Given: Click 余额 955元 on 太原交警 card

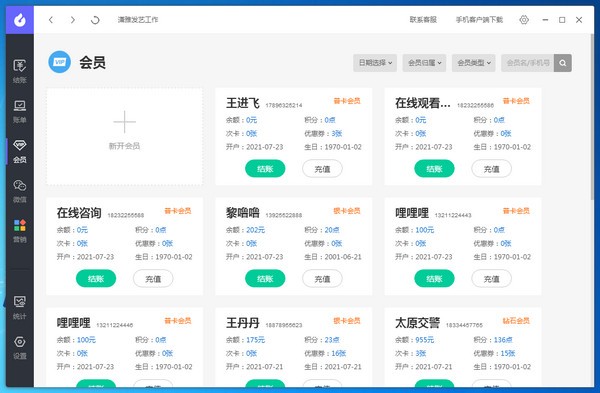Looking at the screenshot, I should pos(414,339).
